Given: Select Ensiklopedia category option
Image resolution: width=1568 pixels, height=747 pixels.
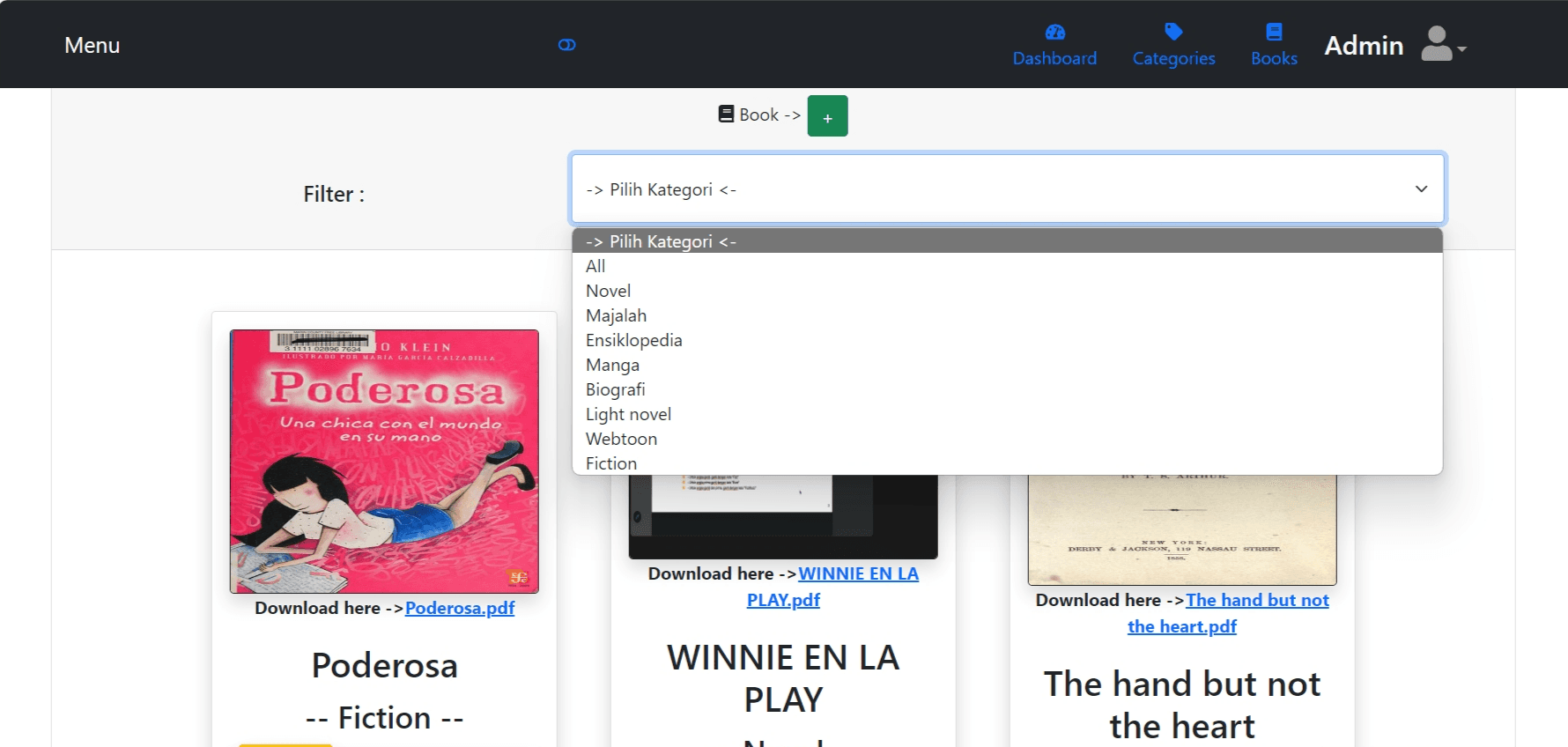Looking at the screenshot, I should [633, 340].
